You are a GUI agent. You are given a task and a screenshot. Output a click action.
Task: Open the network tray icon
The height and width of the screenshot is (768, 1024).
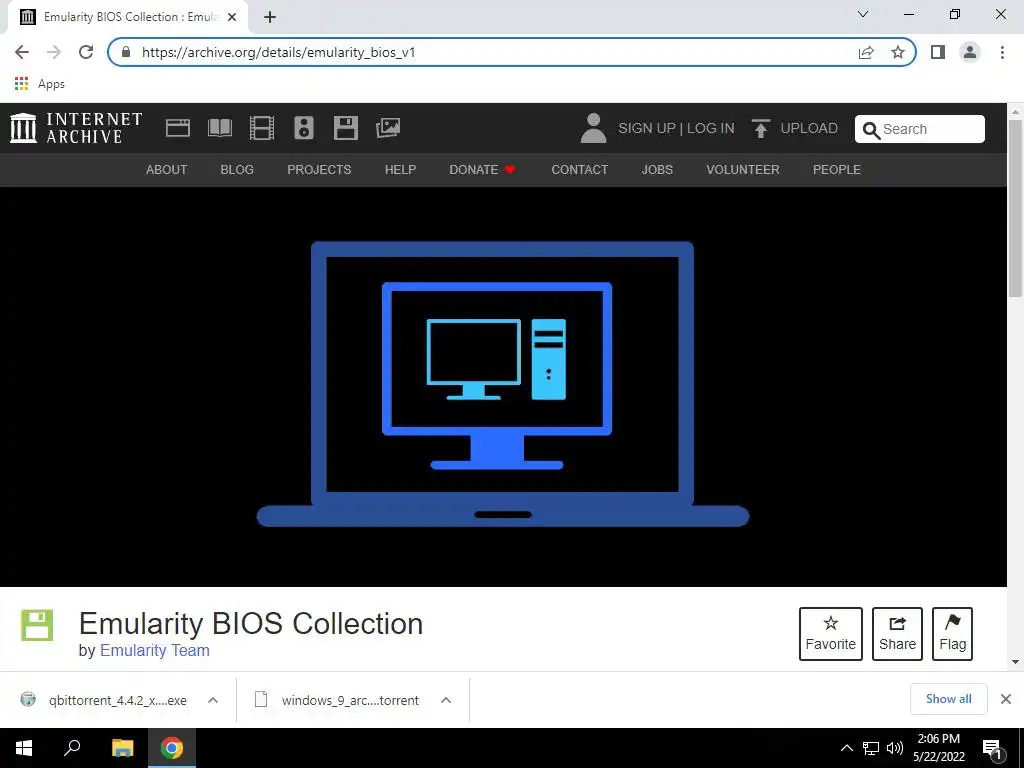871,748
